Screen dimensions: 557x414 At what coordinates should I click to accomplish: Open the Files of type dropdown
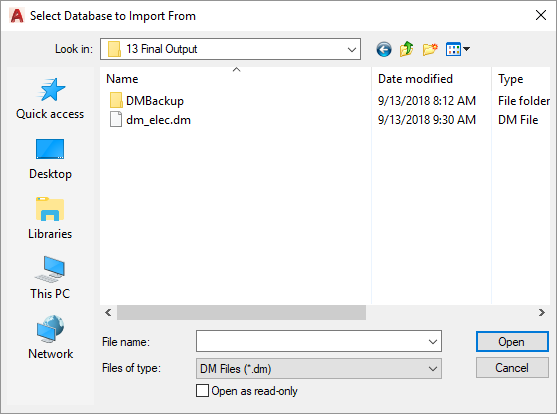click(319, 369)
